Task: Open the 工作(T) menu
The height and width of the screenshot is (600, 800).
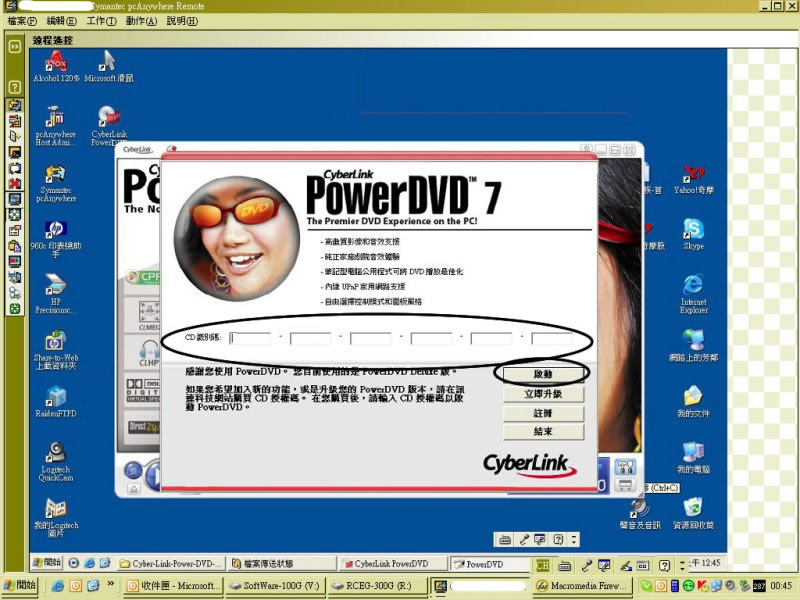Action: tap(101, 21)
